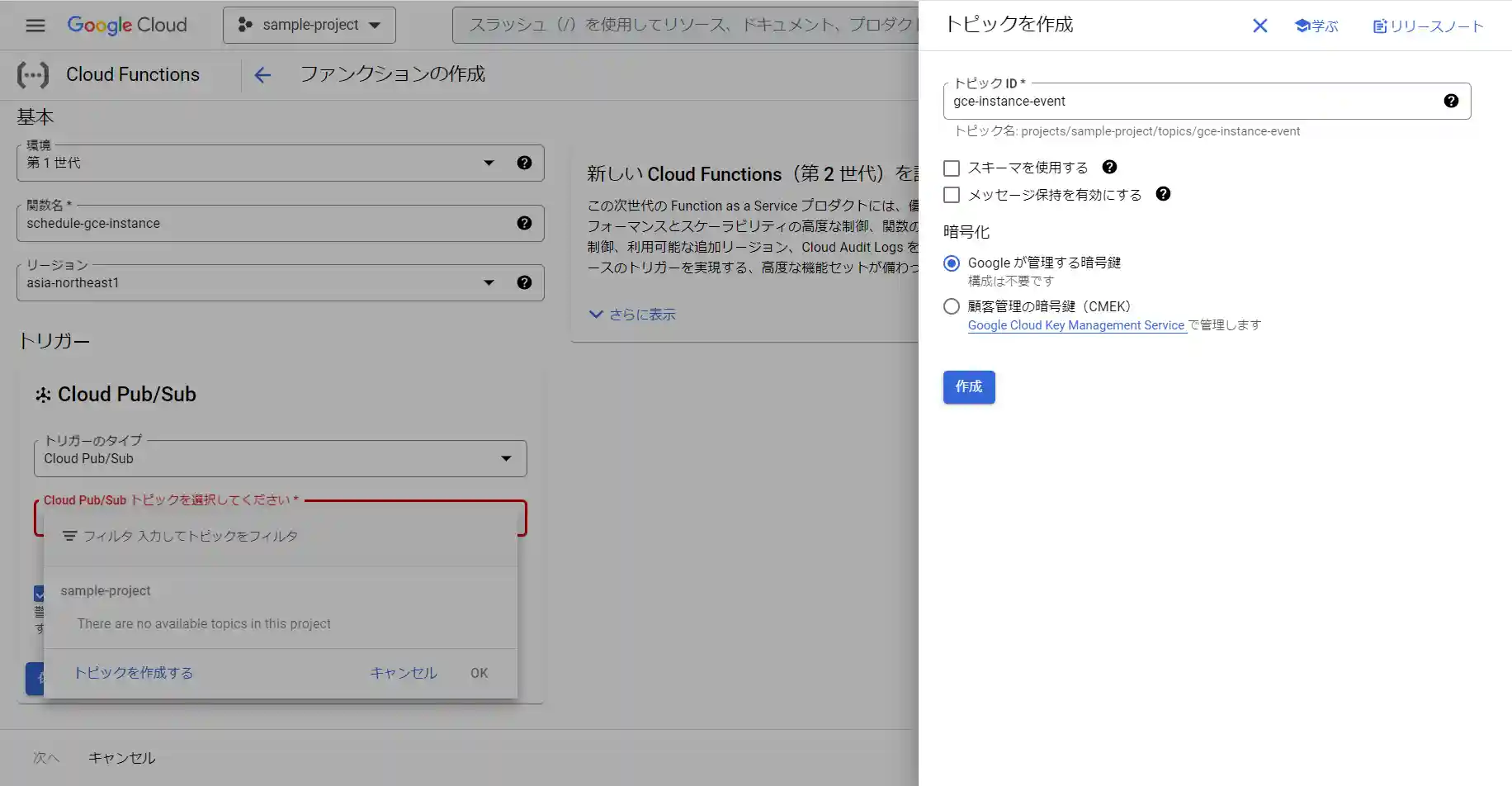Click the help icon next to スキーマを使用する
The image size is (1512, 786).
(1109, 167)
